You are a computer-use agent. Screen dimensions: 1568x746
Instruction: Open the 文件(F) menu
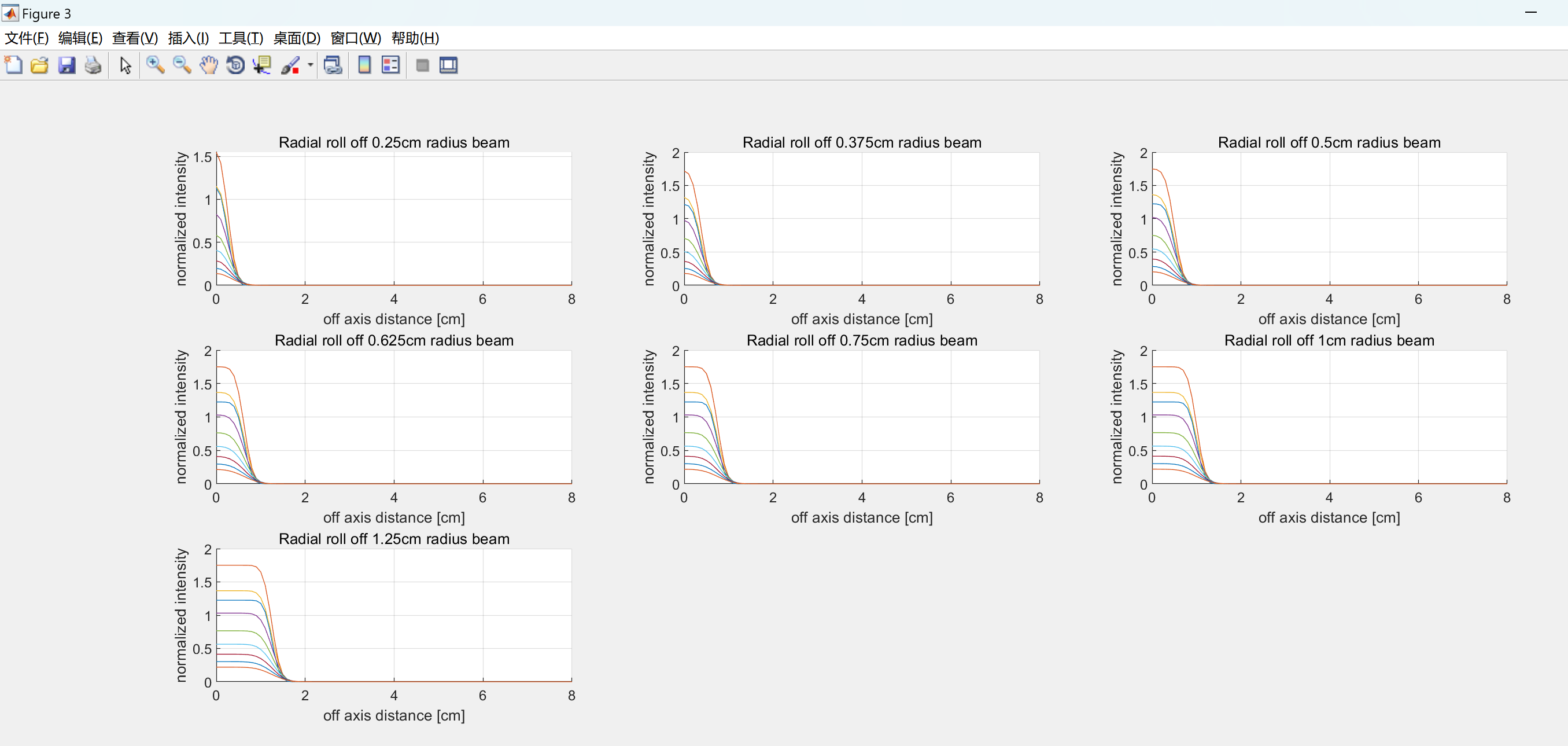[26, 38]
